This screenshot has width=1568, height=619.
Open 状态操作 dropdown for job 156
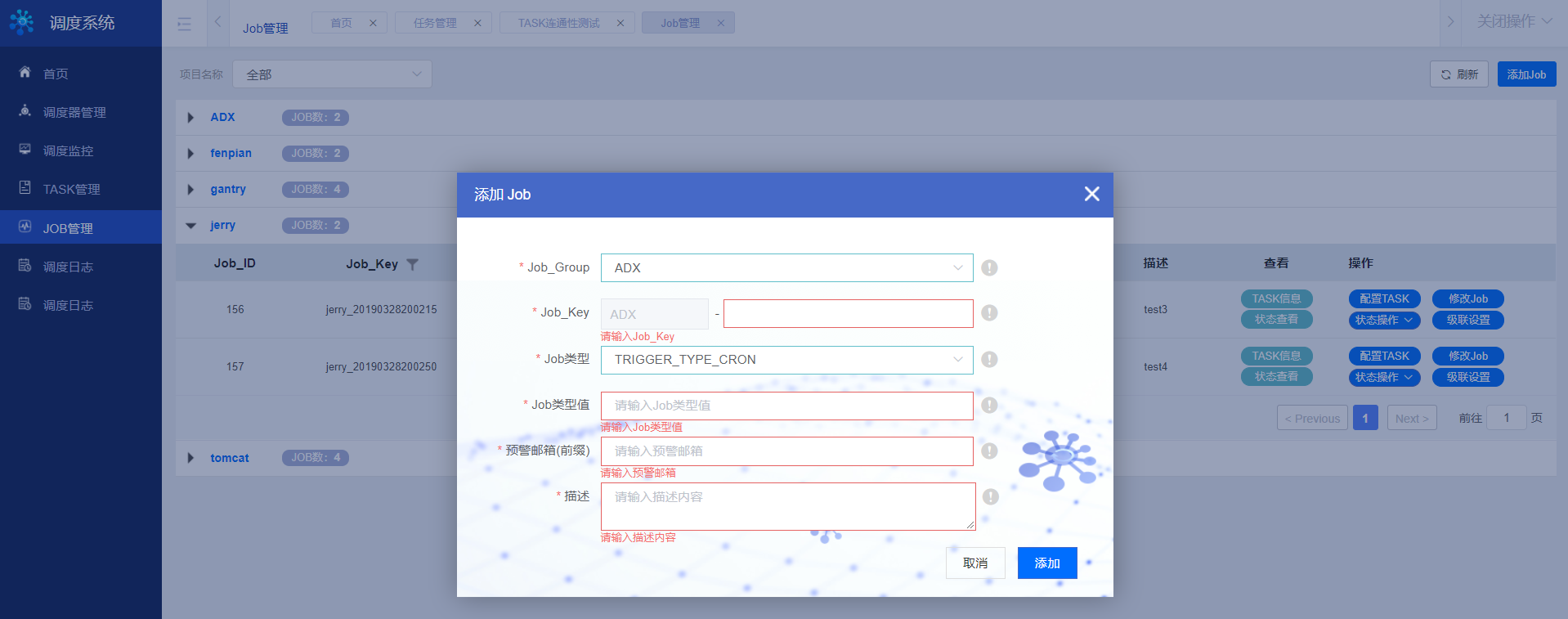[1384, 320]
